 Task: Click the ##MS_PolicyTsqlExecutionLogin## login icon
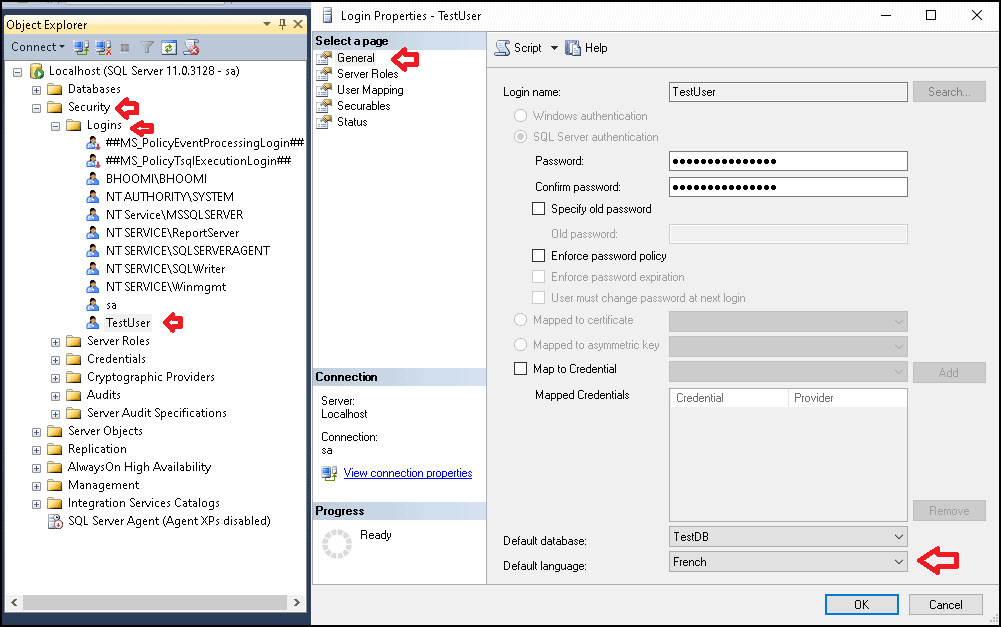tap(93, 161)
